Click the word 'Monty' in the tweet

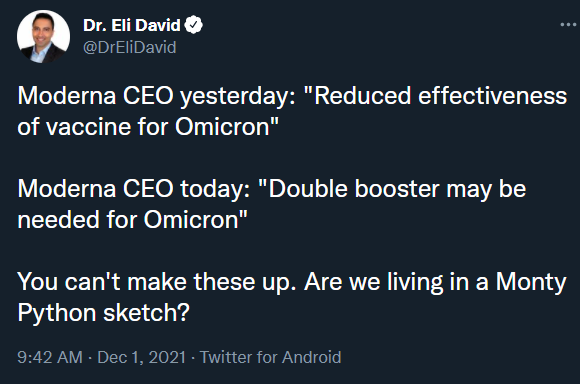[531, 282]
